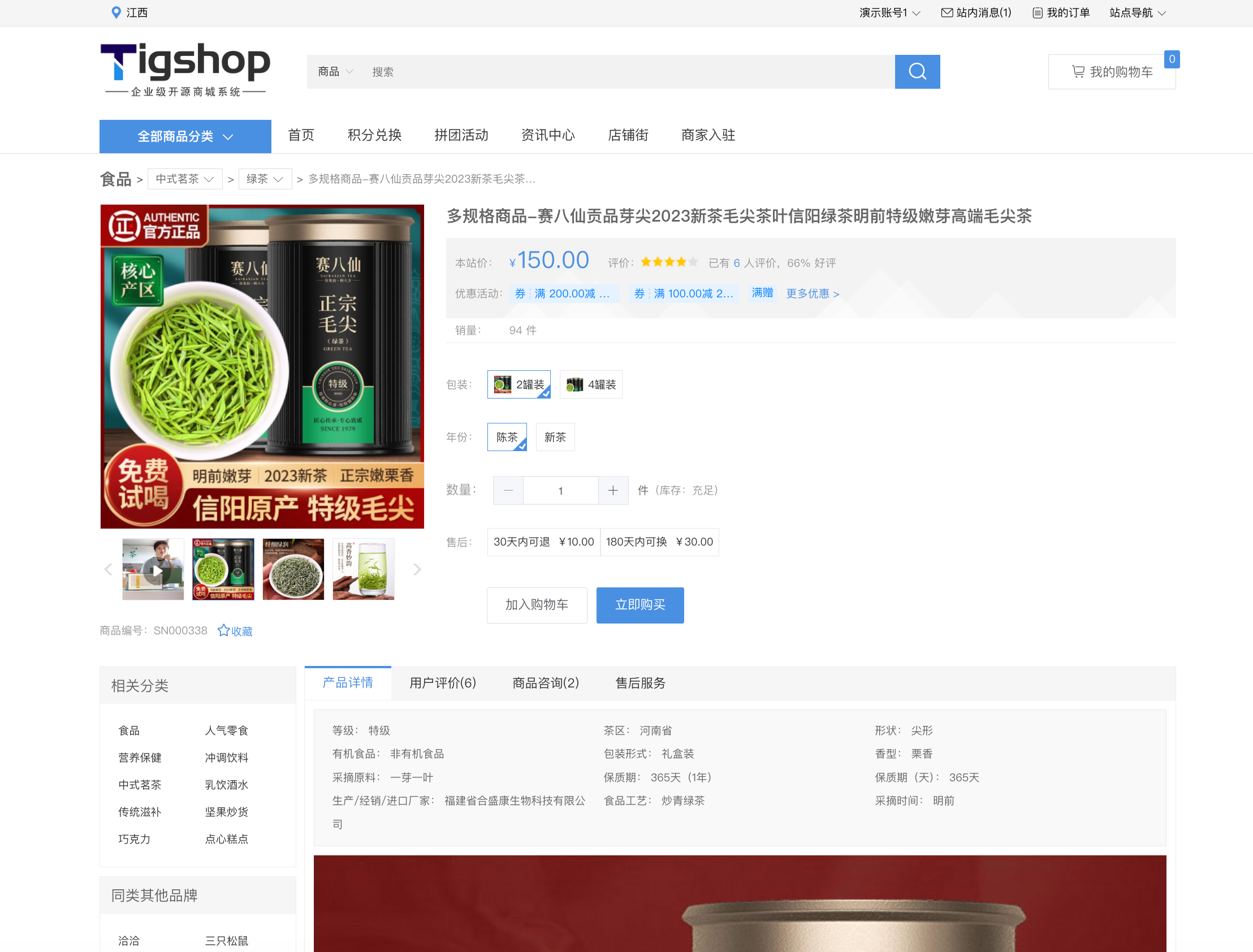Go to the next thumbnail with the right arrow
Screen dimensions: 1253x952
coord(417,569)
